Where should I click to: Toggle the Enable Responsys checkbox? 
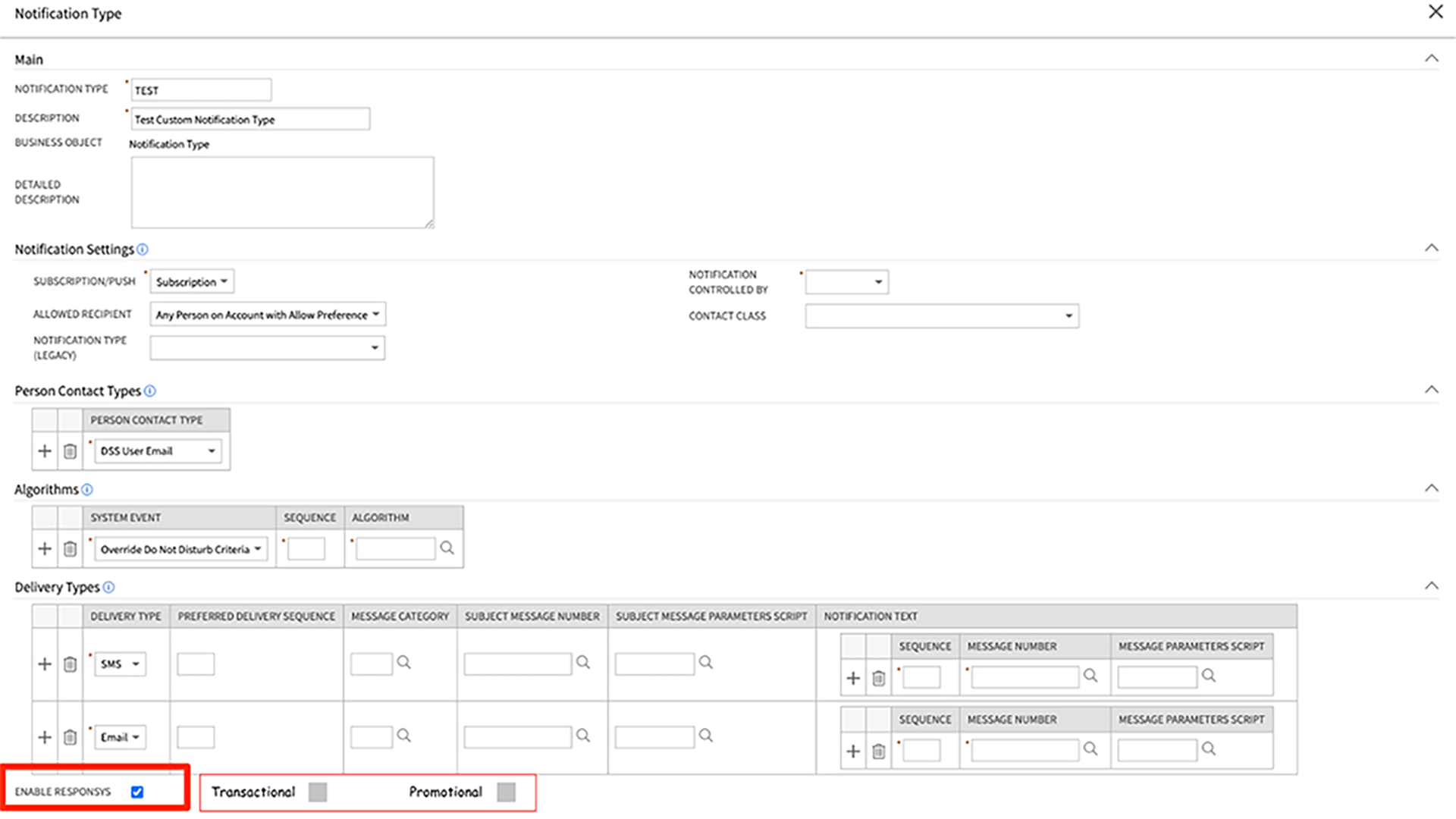click(x=137, y=792)
